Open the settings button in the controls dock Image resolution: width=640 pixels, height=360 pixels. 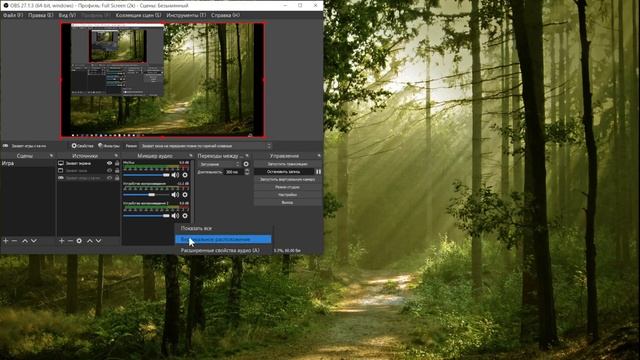pos(287,195)
